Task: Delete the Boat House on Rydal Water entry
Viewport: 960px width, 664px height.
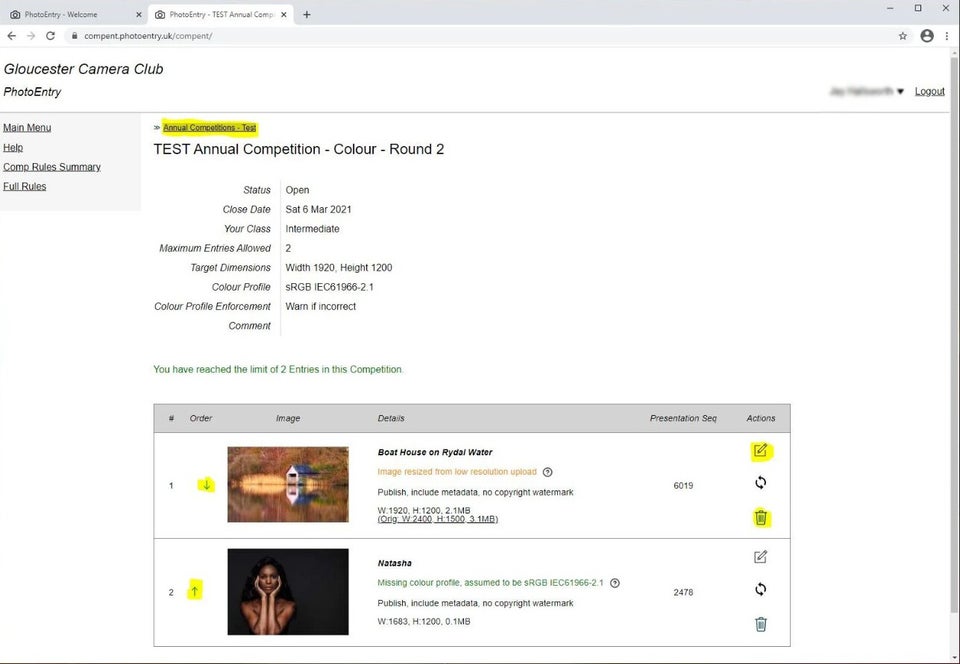Action: point(760,518)
